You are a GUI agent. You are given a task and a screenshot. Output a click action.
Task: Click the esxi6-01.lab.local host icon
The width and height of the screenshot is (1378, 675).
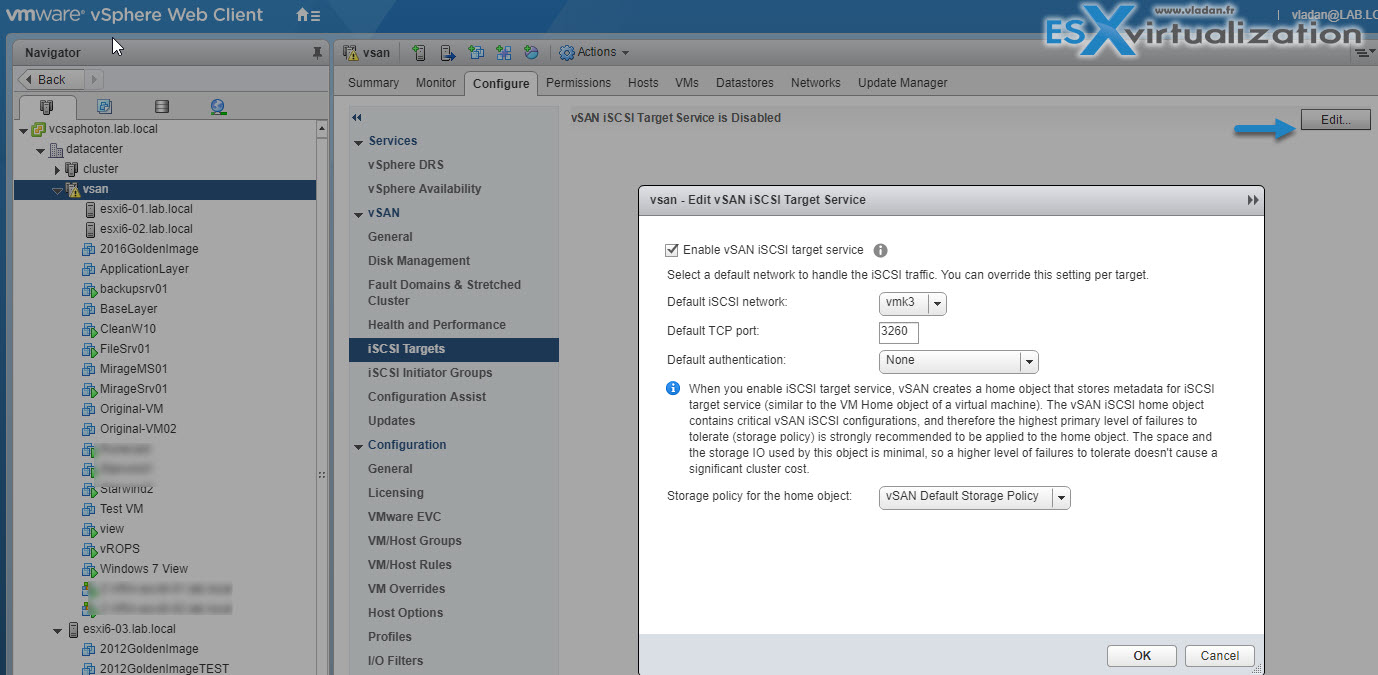point(90,209)
